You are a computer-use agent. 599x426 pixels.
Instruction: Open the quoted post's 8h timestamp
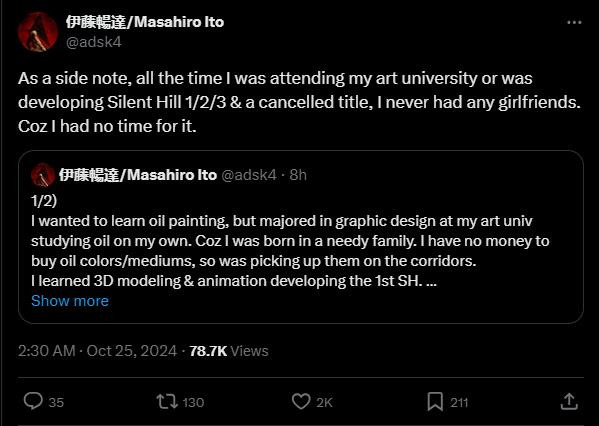pos(298,175)
